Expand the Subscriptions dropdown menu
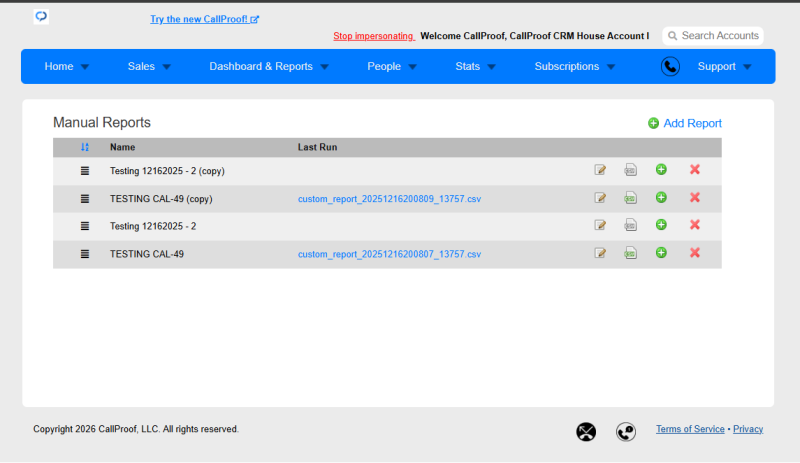 click(575, 66)
